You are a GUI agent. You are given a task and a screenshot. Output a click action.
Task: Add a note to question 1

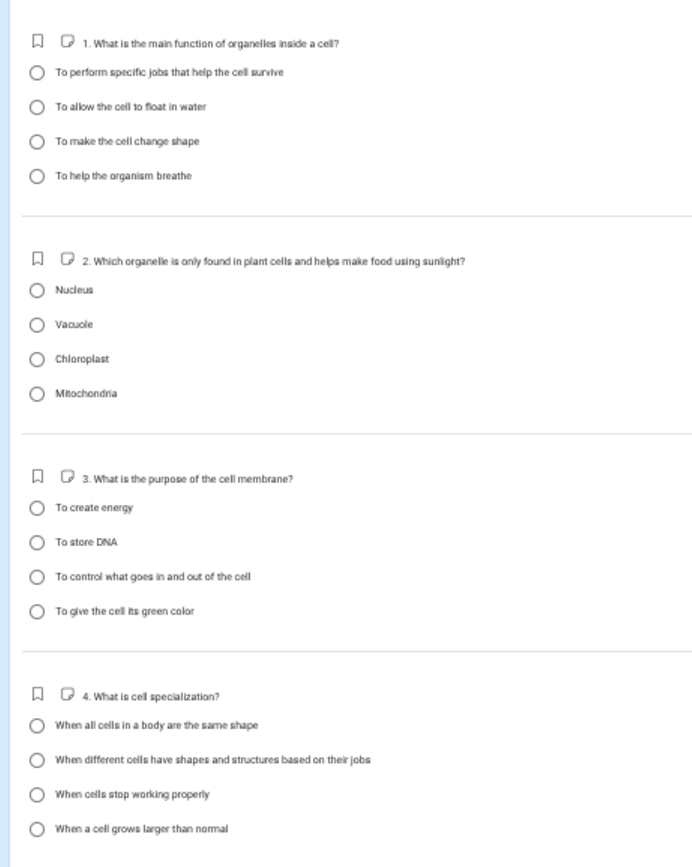click(x=67, y=41)
